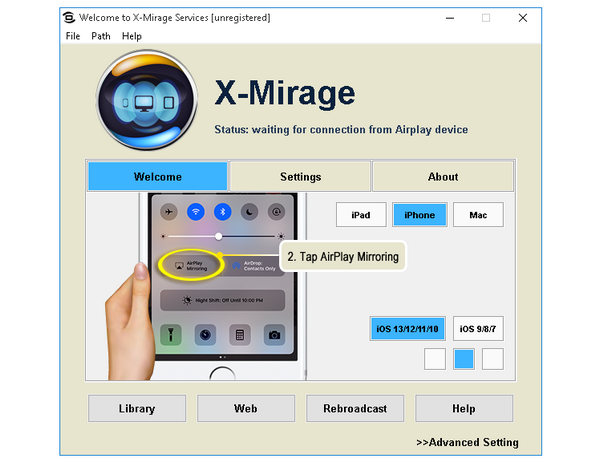This screenshot has width=600, height=463.
Task: Switch to the About tab
Action: [x=443, y=176]
